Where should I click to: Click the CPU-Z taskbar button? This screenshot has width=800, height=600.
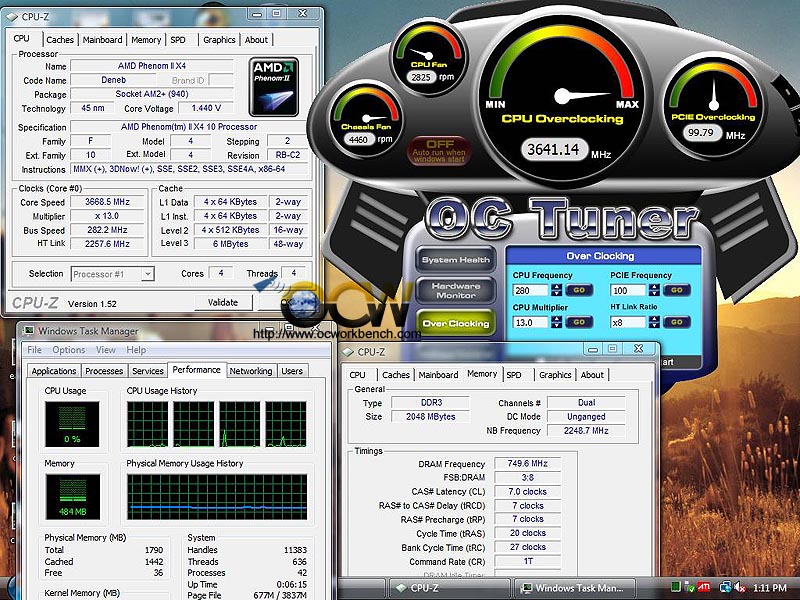point(449,588)
